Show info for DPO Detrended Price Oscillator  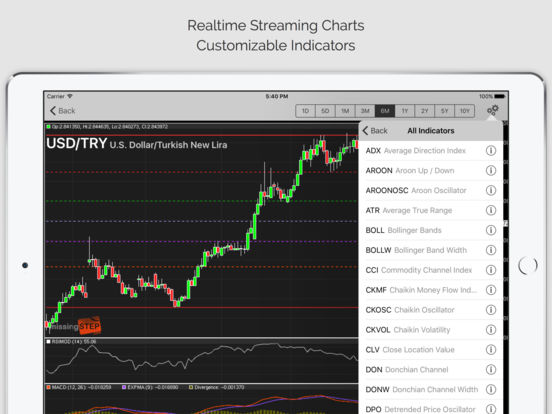491,409
